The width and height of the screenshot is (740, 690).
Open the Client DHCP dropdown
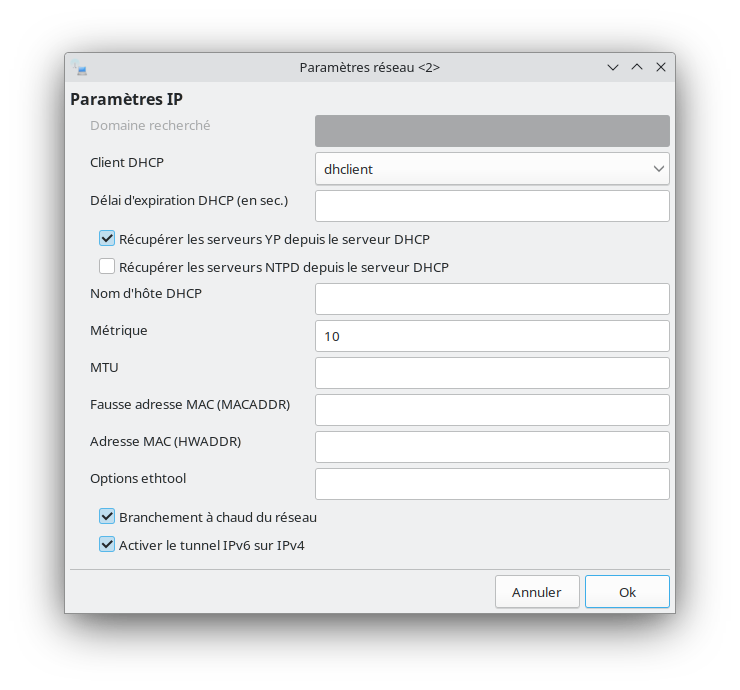[492, 169]
